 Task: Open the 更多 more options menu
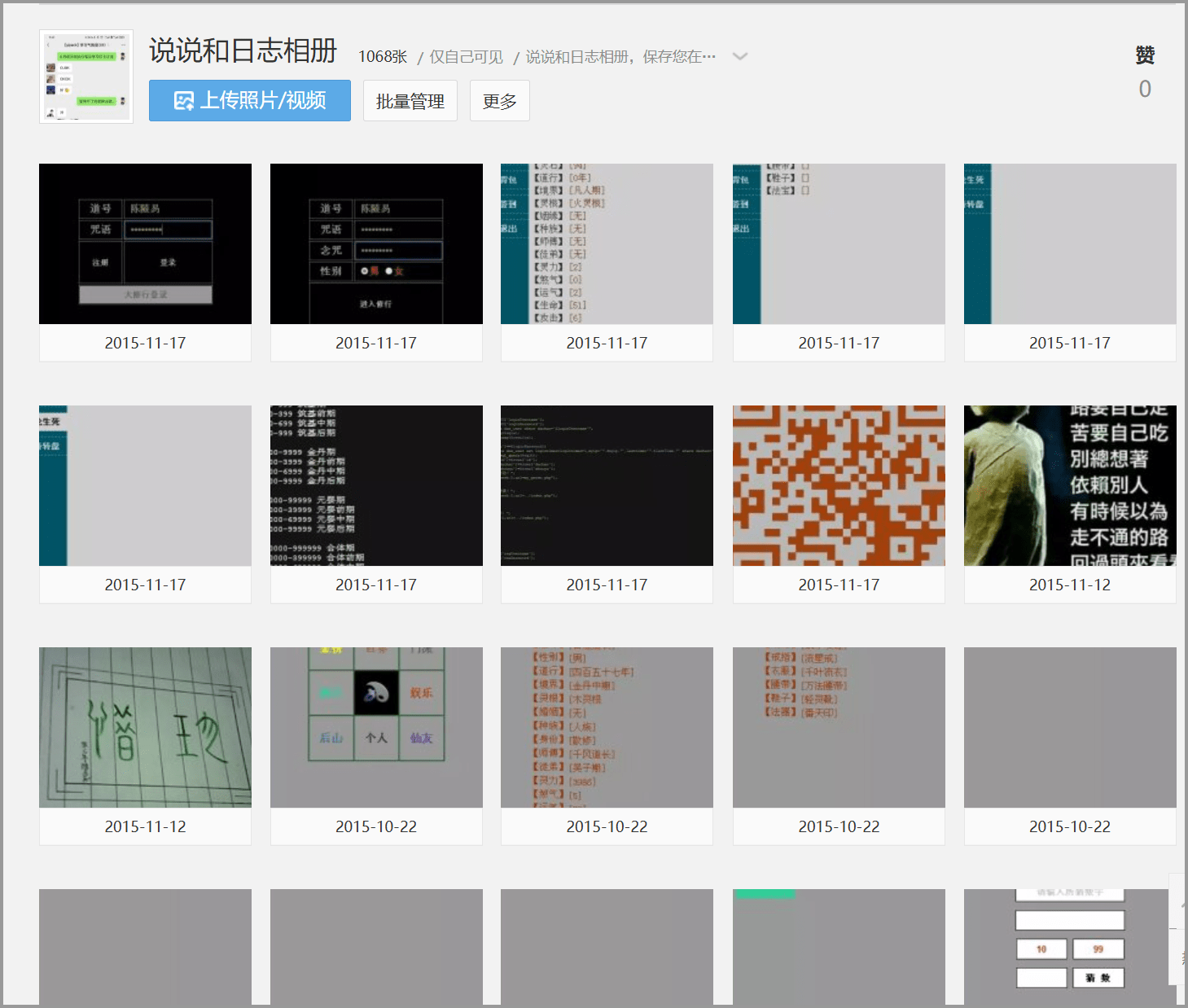click(499, 101)
